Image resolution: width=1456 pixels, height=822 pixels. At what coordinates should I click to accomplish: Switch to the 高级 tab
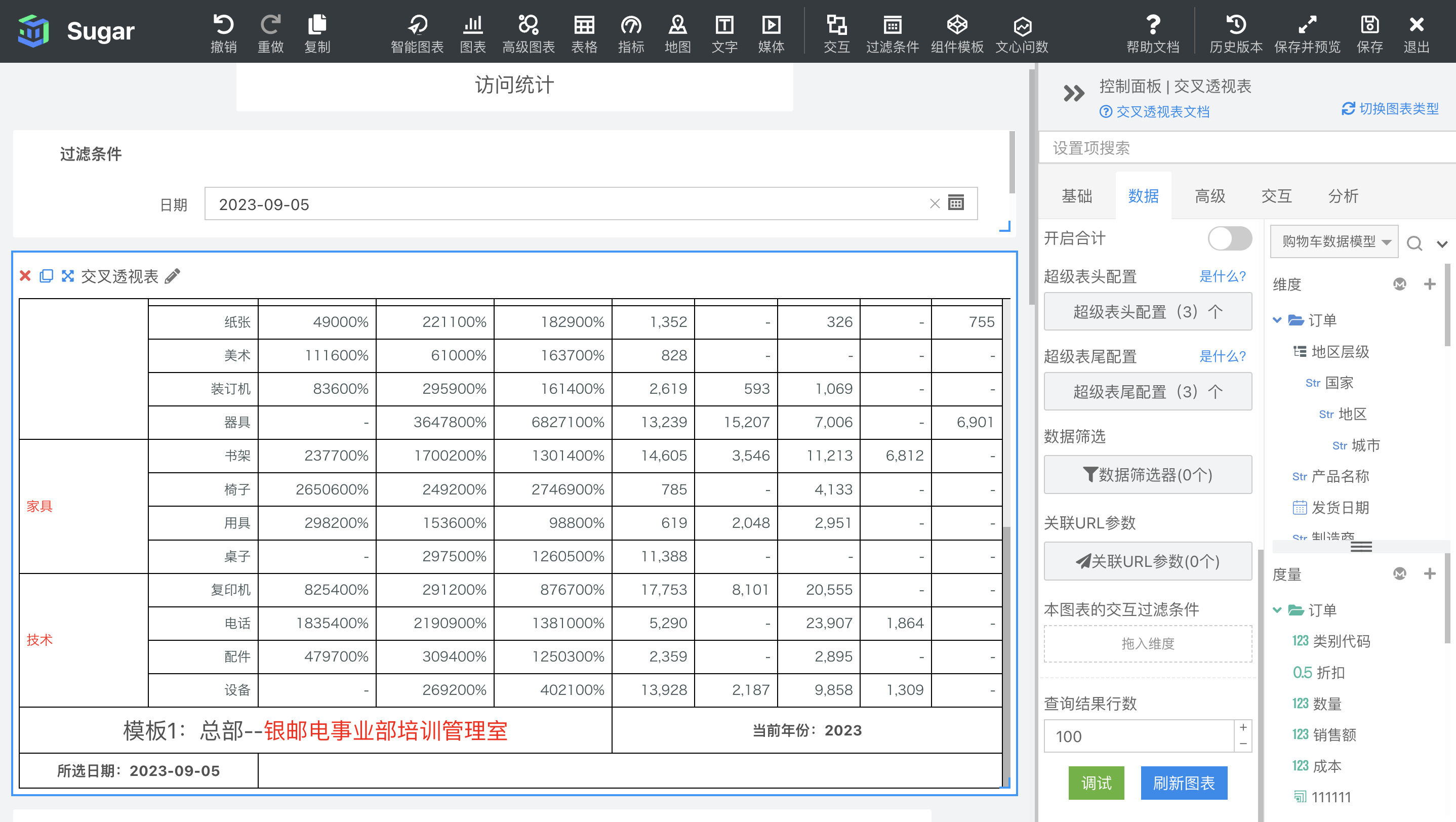coord(1210,196)
